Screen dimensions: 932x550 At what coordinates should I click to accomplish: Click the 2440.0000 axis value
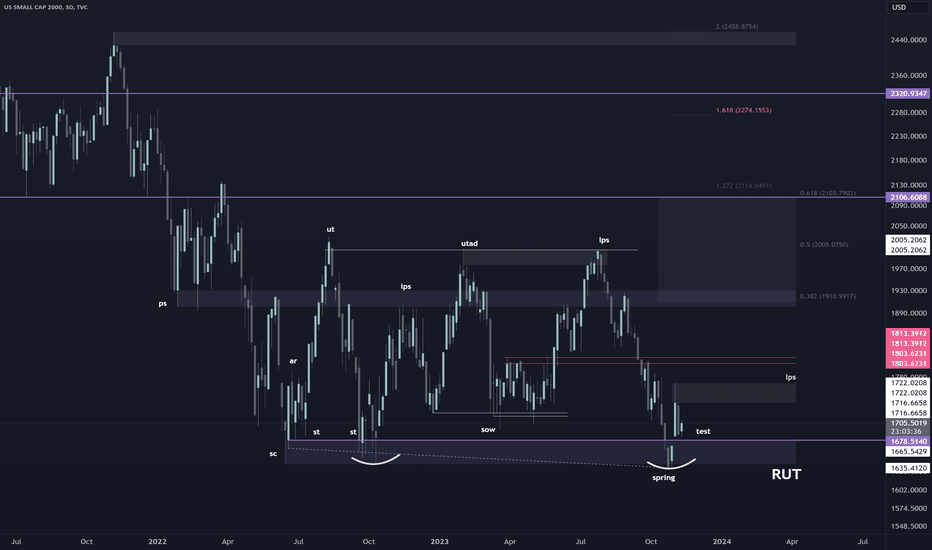pos(908,40)
